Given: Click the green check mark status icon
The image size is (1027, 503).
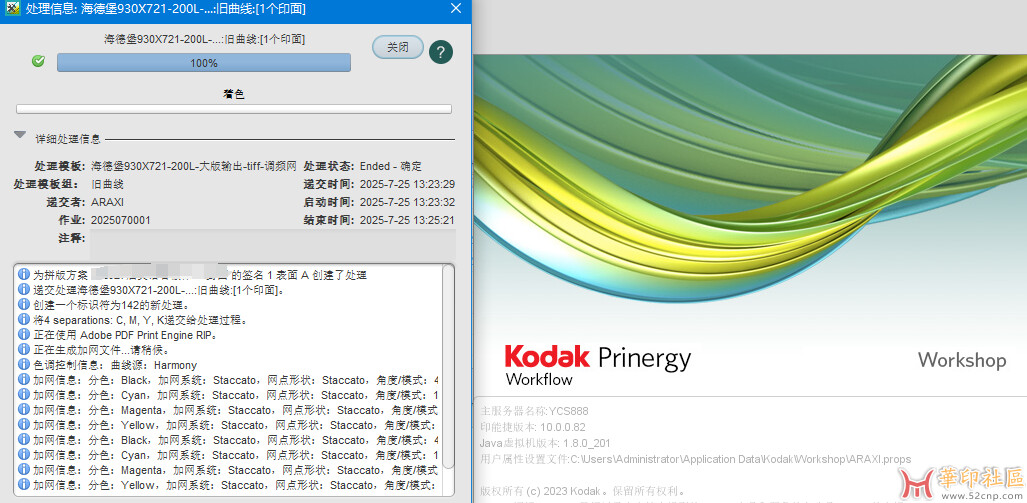Looking at the screenshot, I should pyautogui.click(x=39, y=61).
